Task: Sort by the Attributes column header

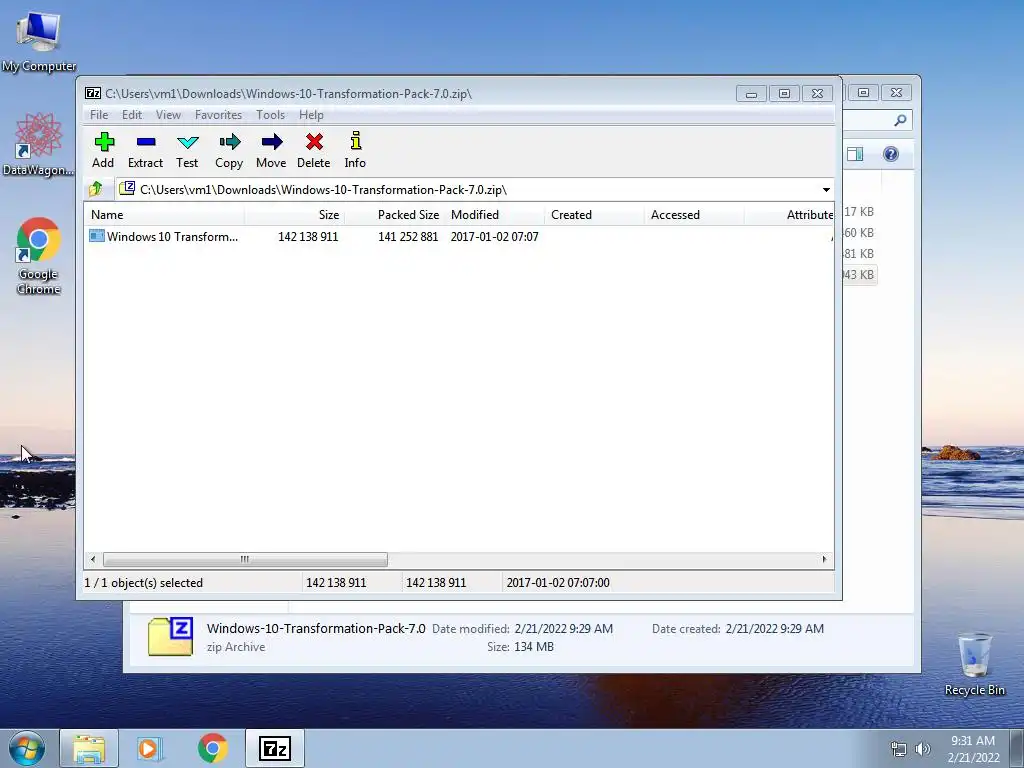Action: 789,215
